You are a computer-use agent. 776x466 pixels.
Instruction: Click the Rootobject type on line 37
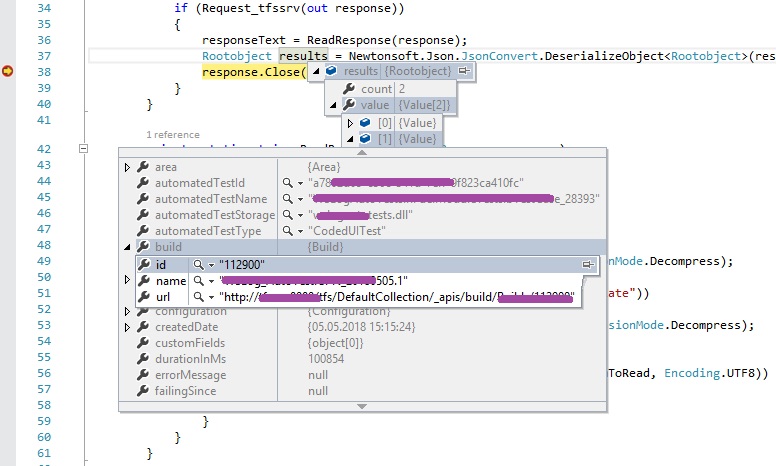(237, 56)
